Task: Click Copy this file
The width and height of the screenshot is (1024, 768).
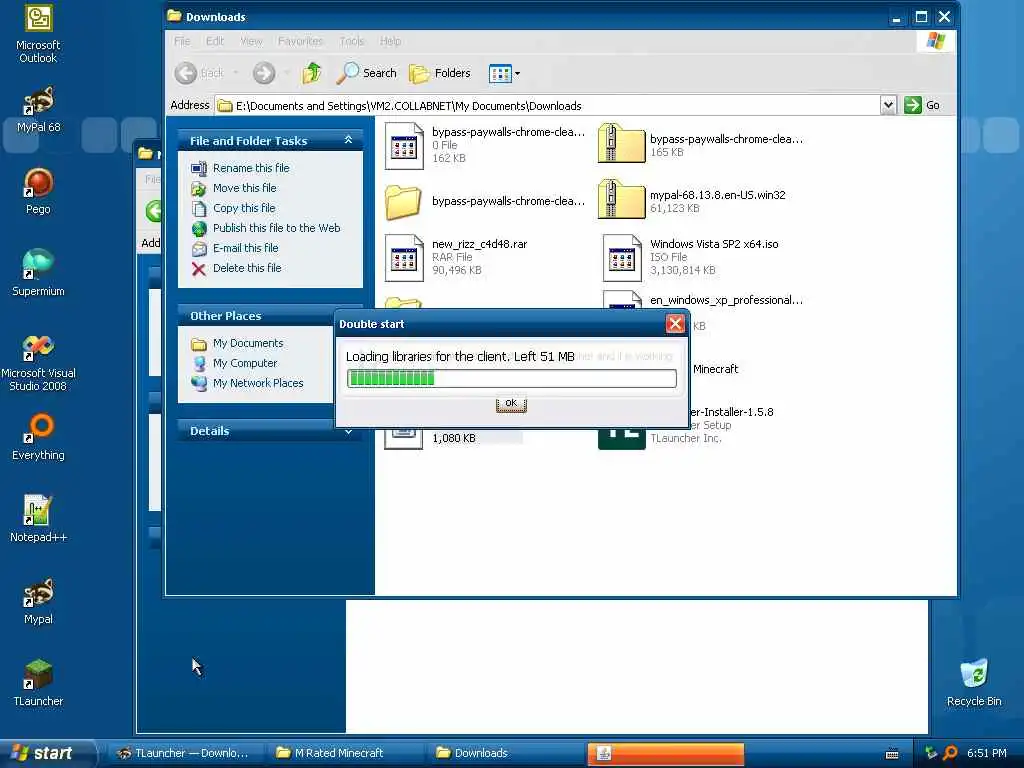Action: (x=244, y=208)
